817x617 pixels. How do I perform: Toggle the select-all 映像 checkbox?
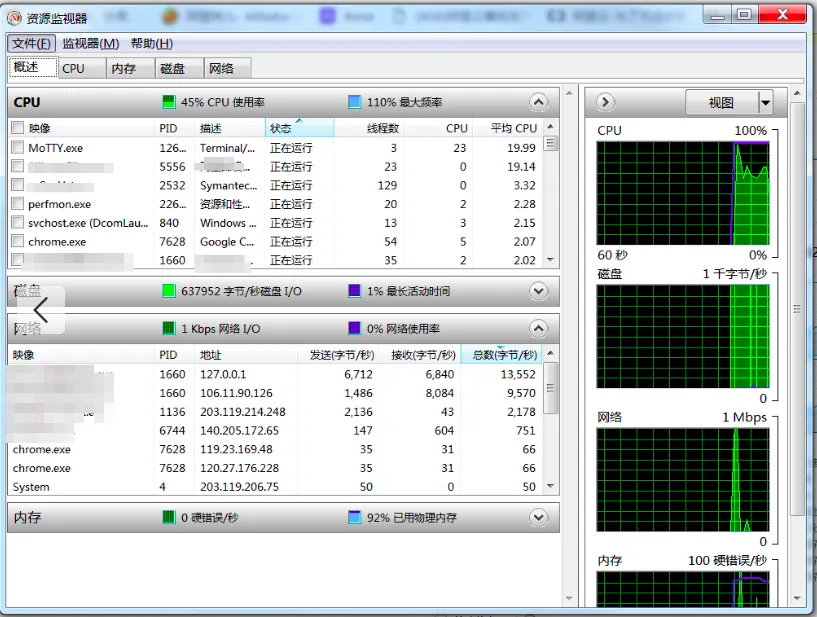coord(17,128)
